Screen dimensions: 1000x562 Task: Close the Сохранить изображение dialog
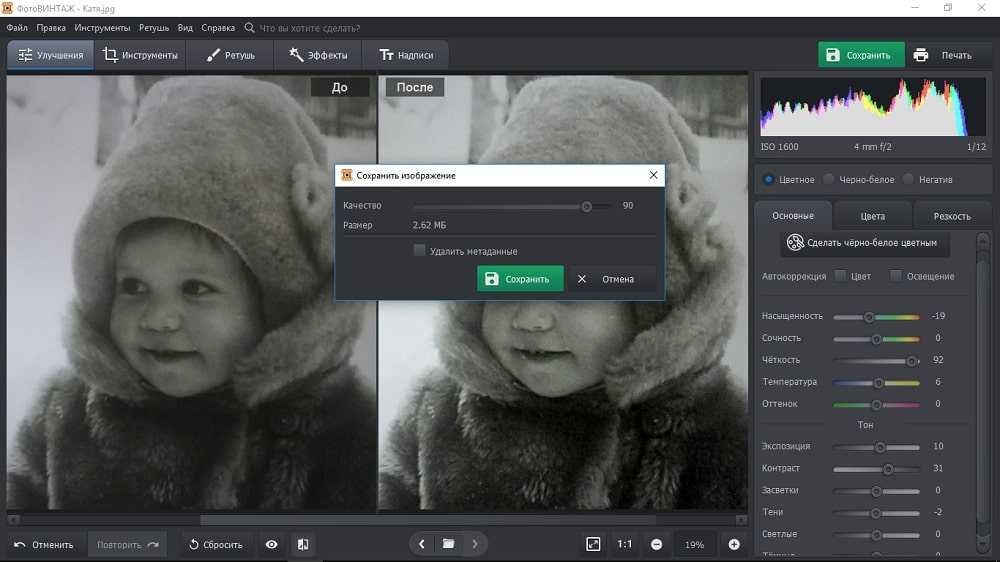pos(653,175)
